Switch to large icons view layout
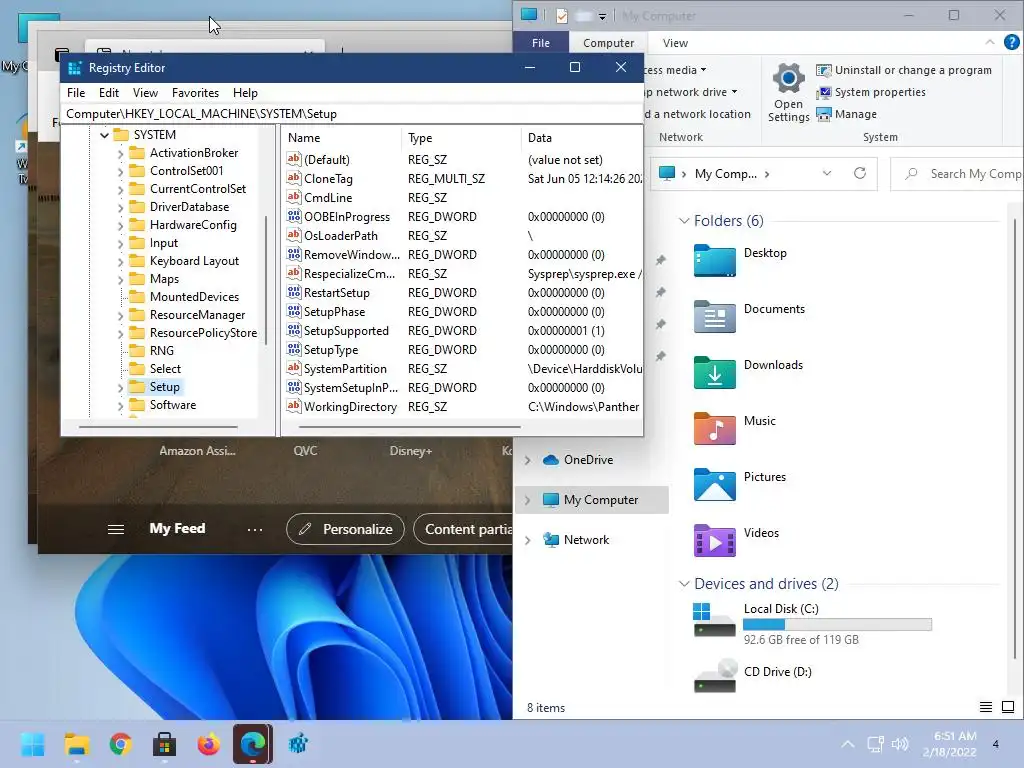Screen dimensions: 1024x768 coord(1008,707)
